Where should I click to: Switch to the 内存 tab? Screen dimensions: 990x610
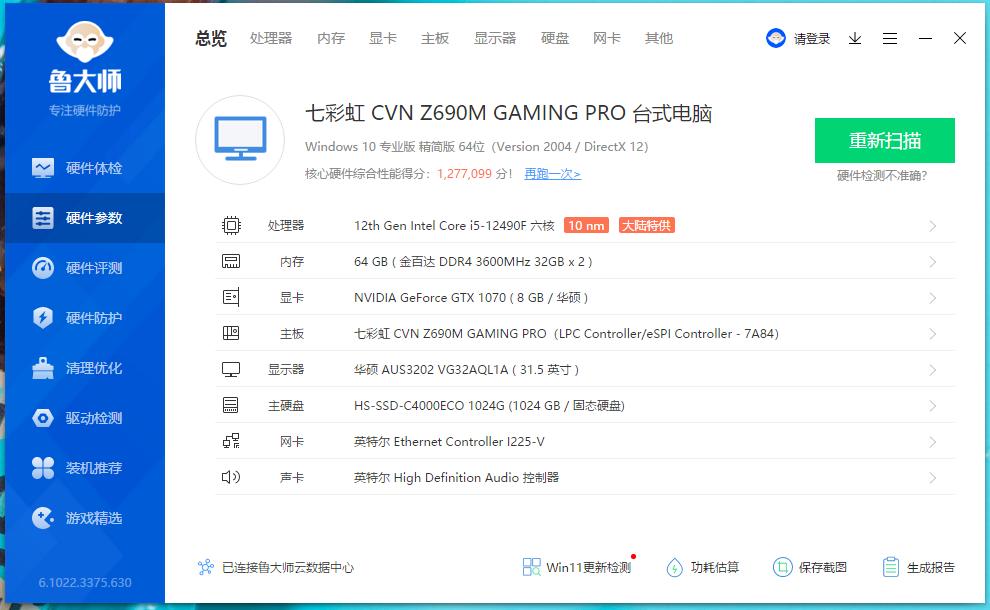click(x=330, y=38)
